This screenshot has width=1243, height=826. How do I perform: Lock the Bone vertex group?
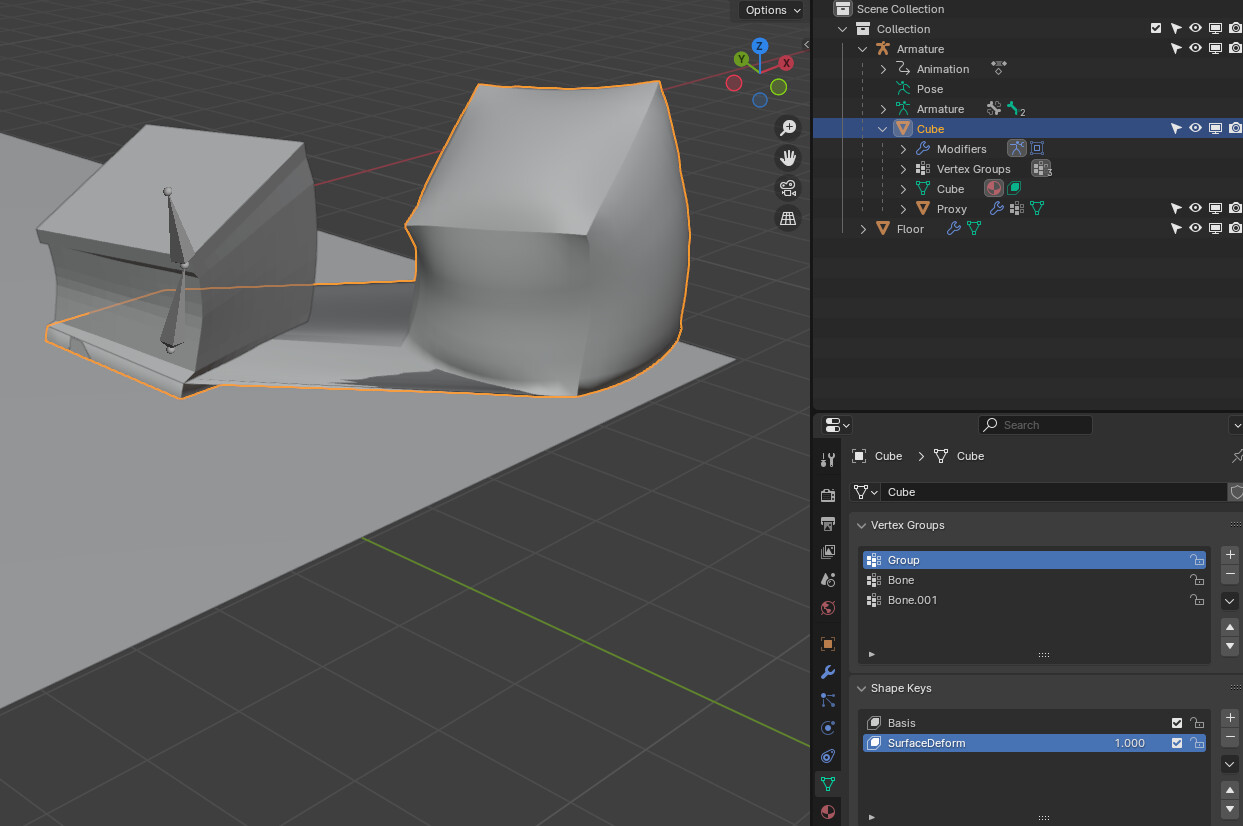[1196, 580]
